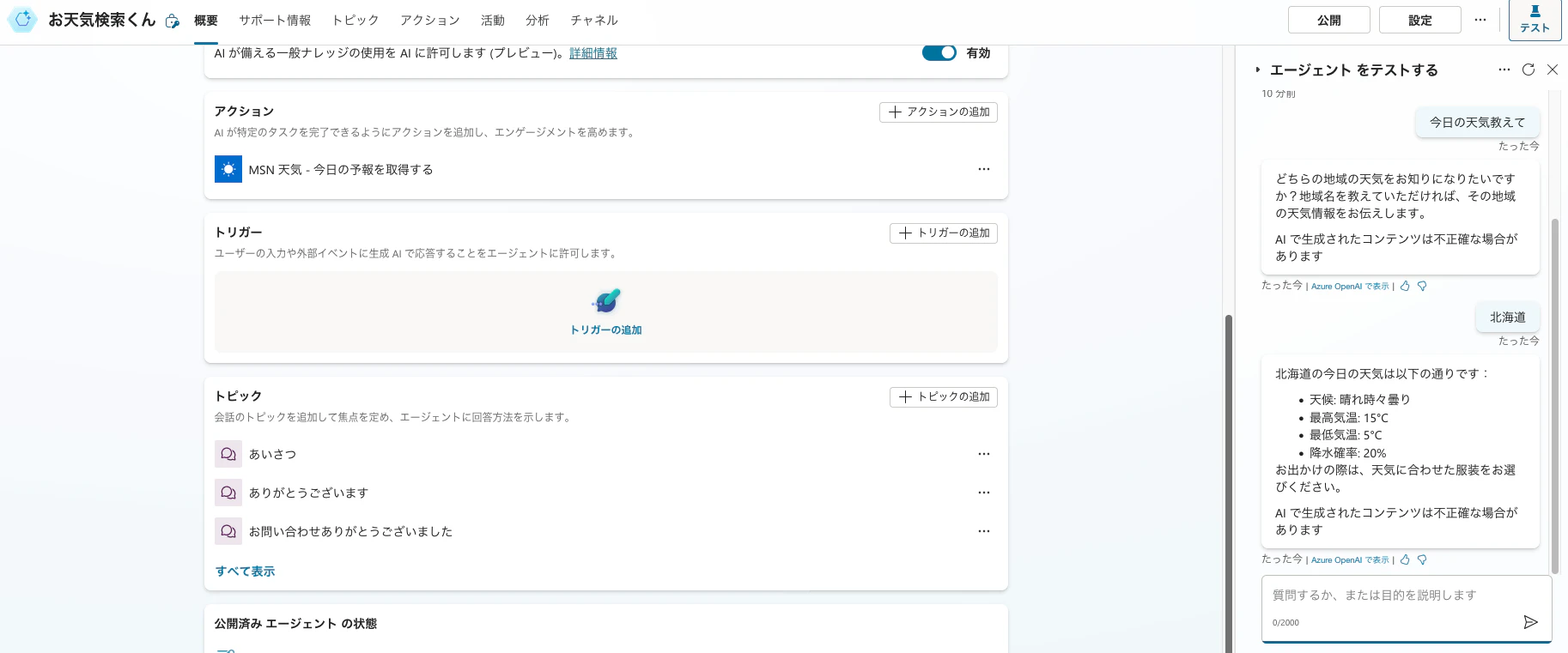
Task: Click the 公開 button
Action: pyautogui.click(x=1329, y=20)
